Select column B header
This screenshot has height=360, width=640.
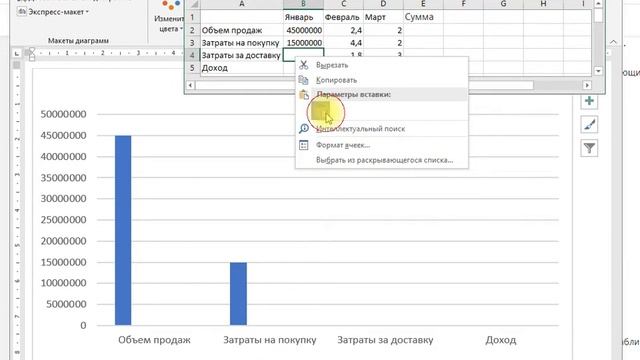tap(303, 4)
